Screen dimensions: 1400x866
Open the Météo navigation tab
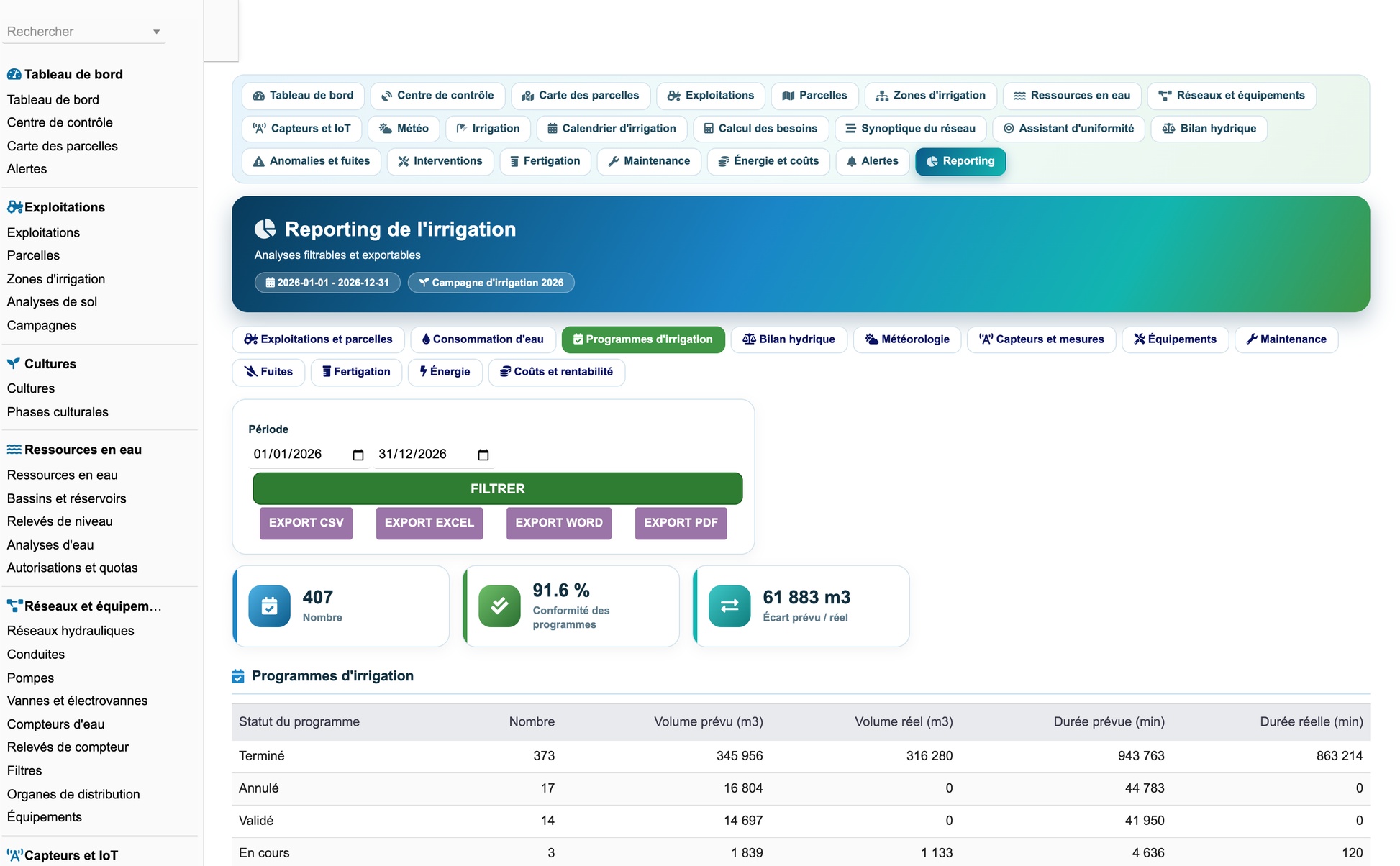(404, 129)
